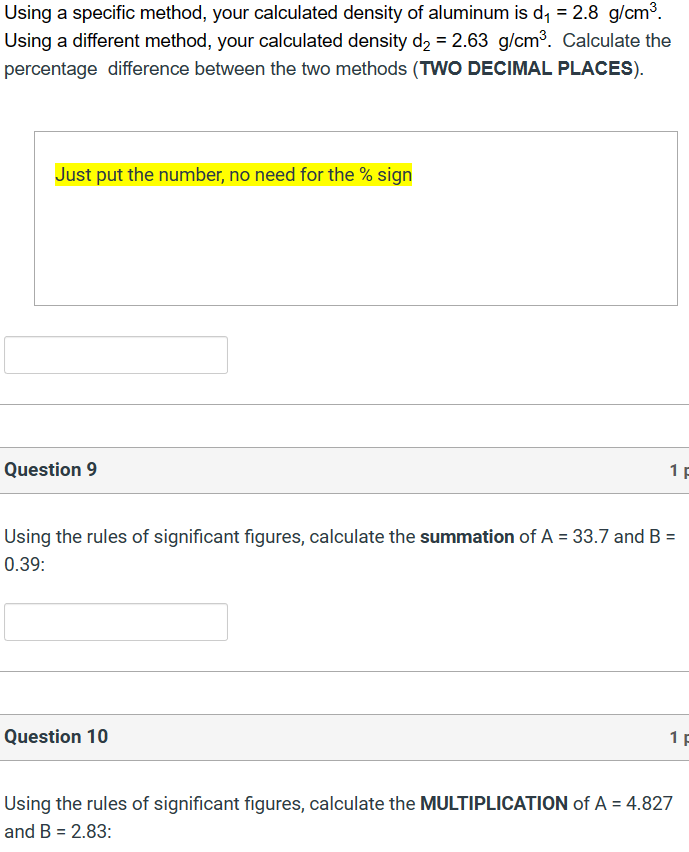Click the divider line above Question 9
The height and width of the screenshot is (852, 689).
click(x=344, y=406)
